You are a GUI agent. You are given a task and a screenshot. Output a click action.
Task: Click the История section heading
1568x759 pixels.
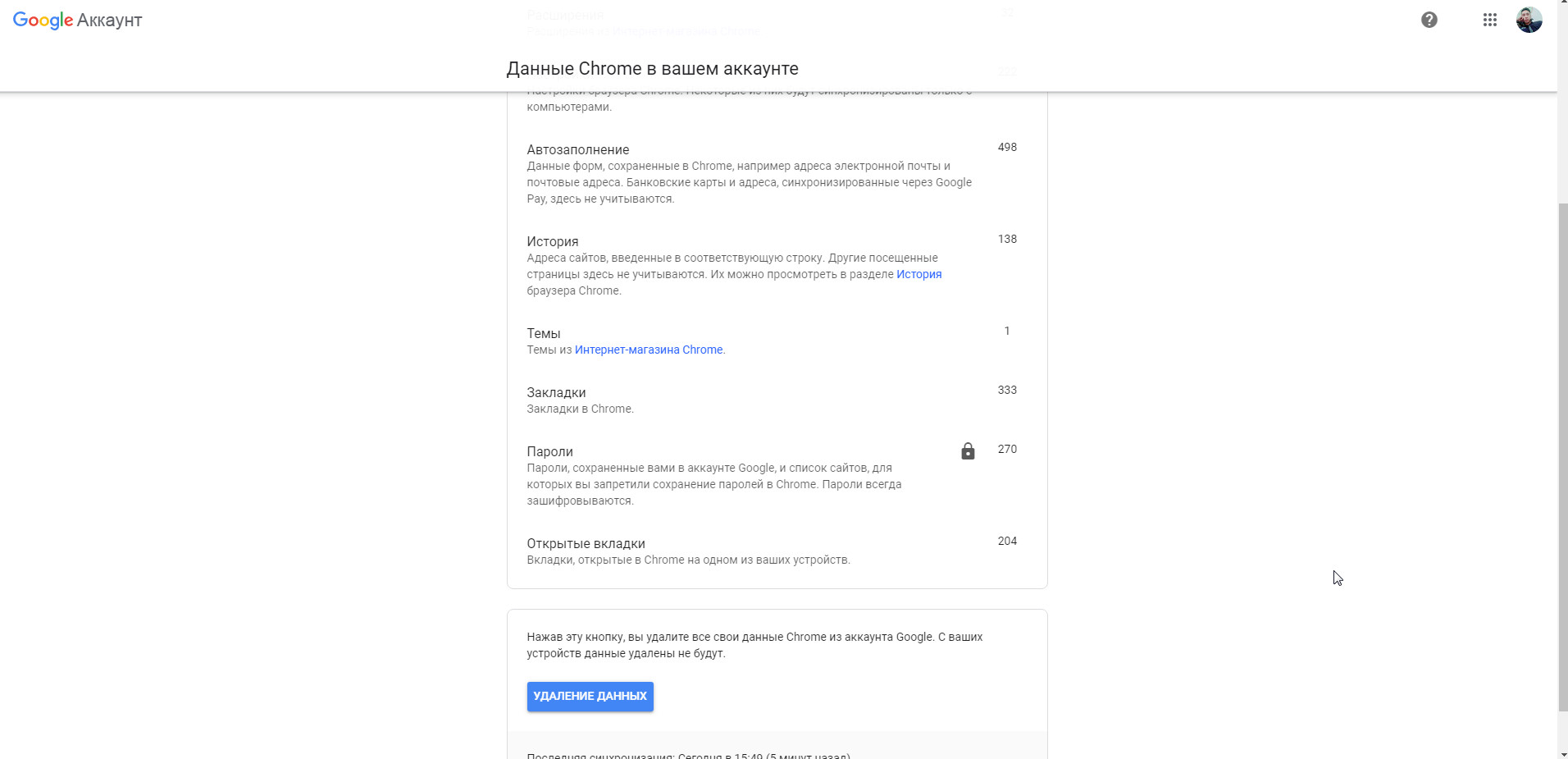(x=553, y=241)
